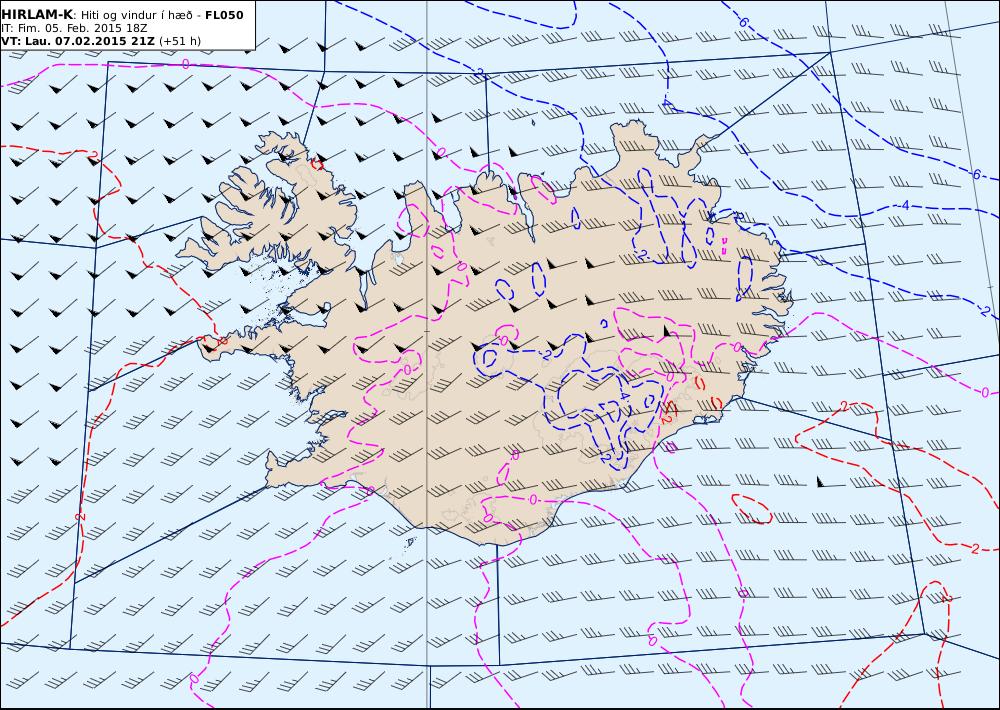This screenshot has height=710, width=1000.
Task: Select the 'IT: Fim. 05. Feb. 2015 18Z' line
Action: tap(74, 29)
